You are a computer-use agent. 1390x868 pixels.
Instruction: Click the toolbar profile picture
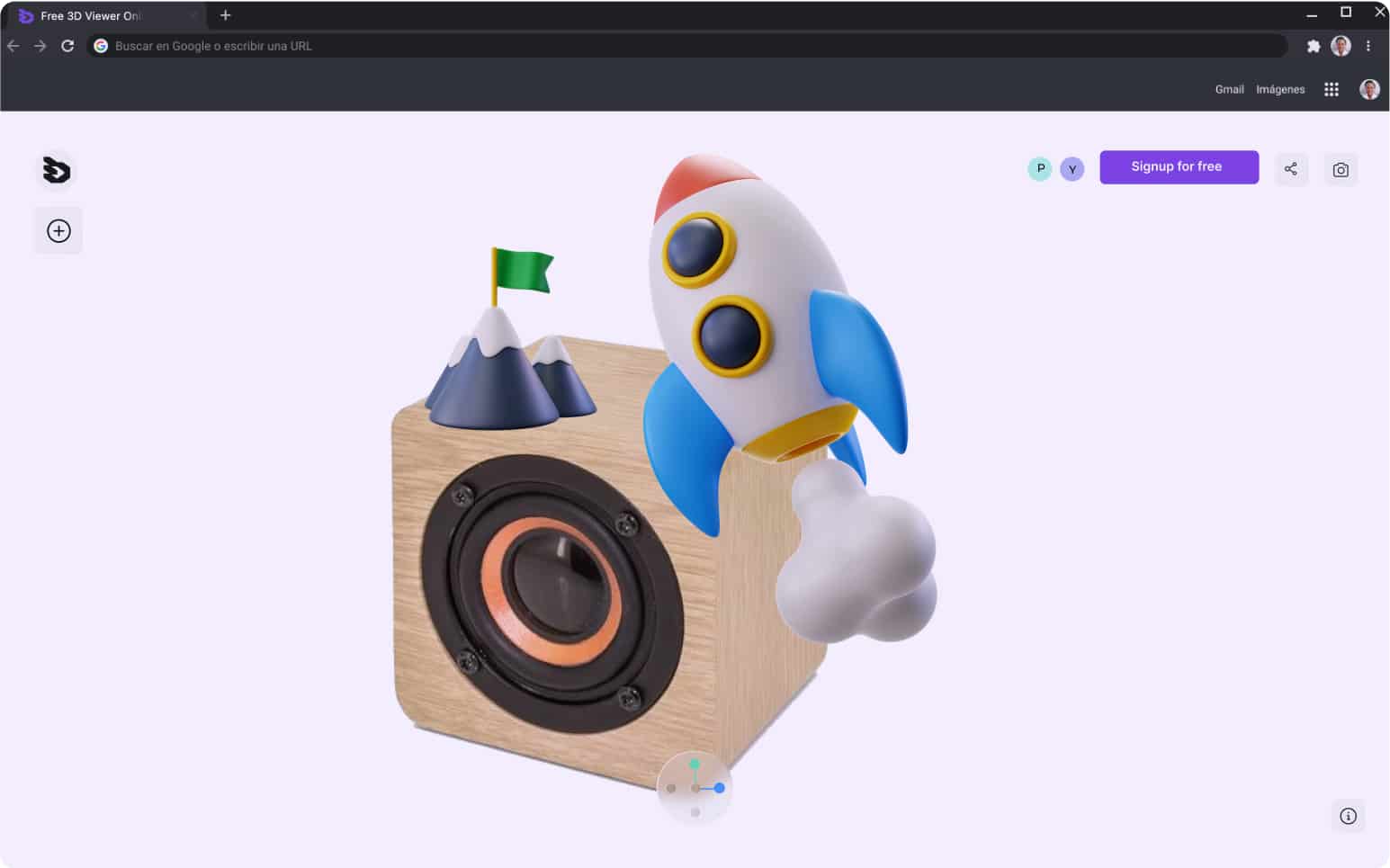click(x=1341, y=46)
